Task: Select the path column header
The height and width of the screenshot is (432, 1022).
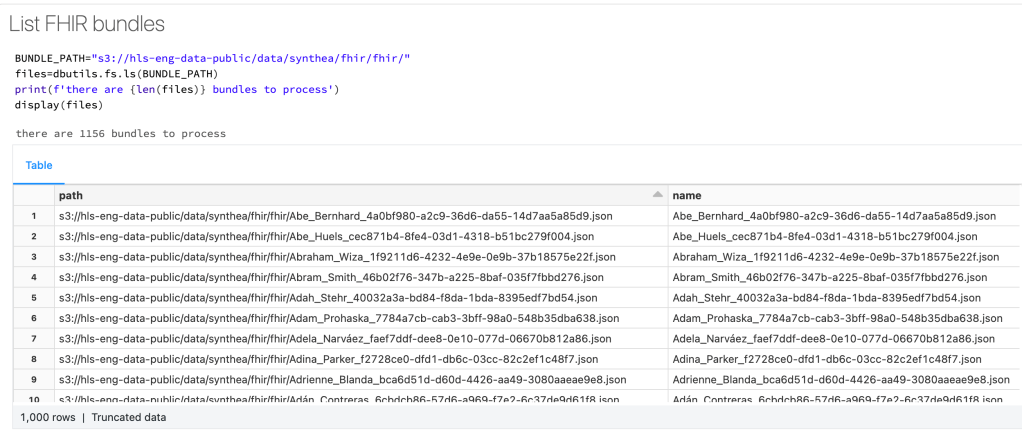Action: pos(72,195)
